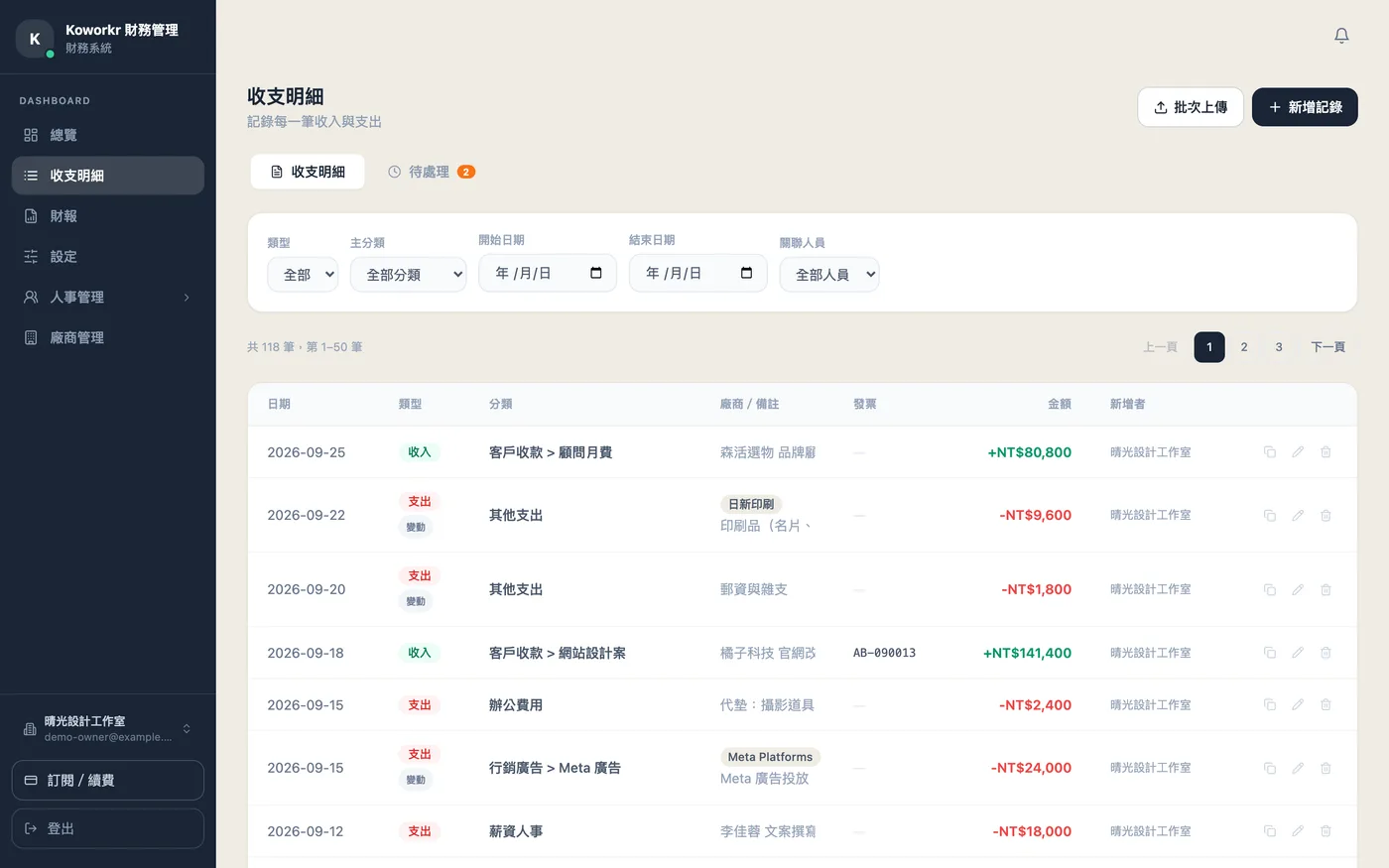This screenshot has height=868, width=1389.
Task: Open 廠商管理 in the sidebar
Action: (x=108, y=338)
